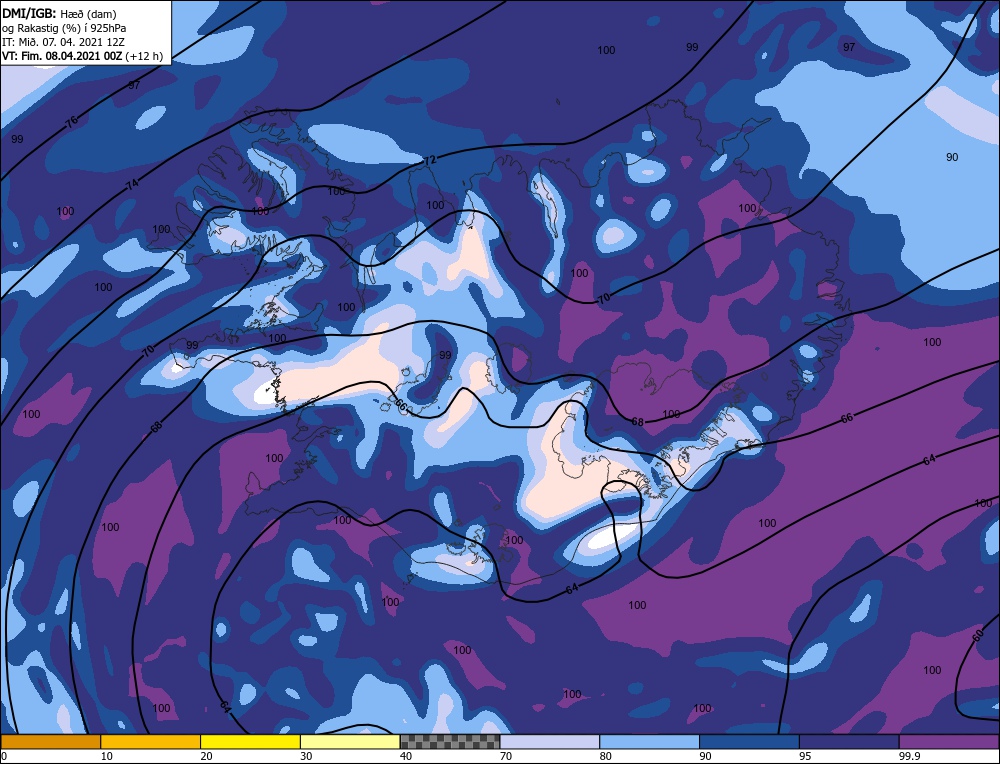Click the '95' legend tick label
This screenshot has height=764, width=1000.
tap(805, 756)
